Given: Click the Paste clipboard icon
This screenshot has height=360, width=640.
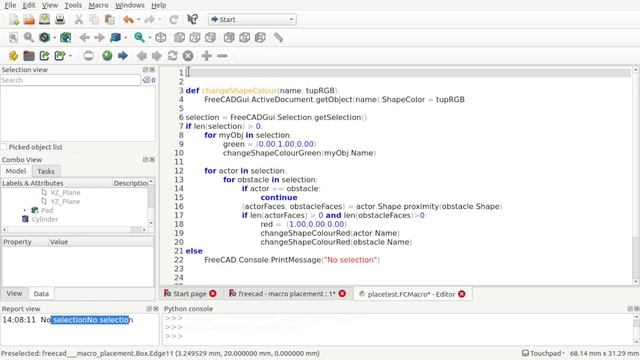Looking at the screenshot, I should click(109, 19).
